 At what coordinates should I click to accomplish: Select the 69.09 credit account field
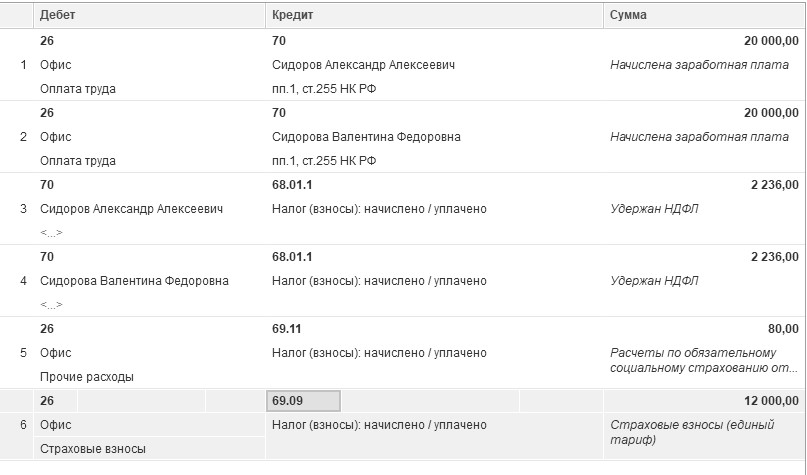(304, 401)
